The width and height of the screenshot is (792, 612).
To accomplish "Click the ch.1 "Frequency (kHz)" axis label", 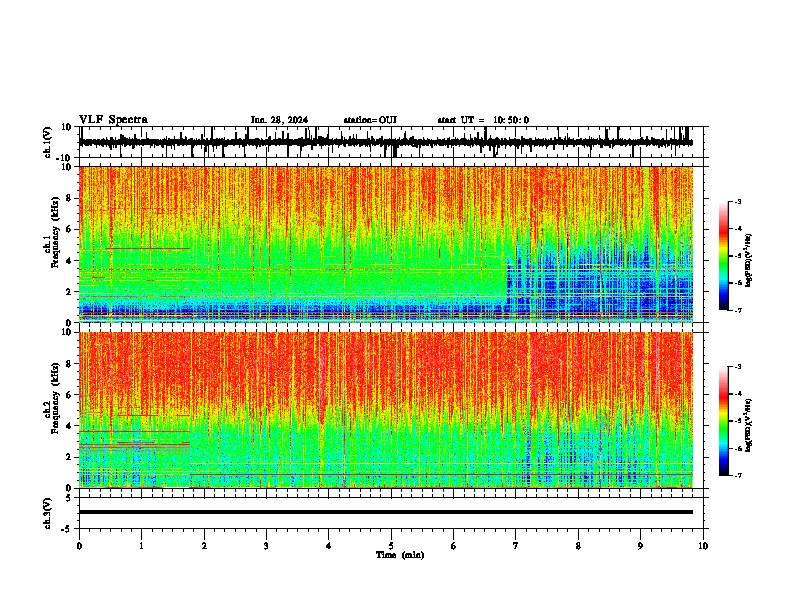I will pos(55,231).
